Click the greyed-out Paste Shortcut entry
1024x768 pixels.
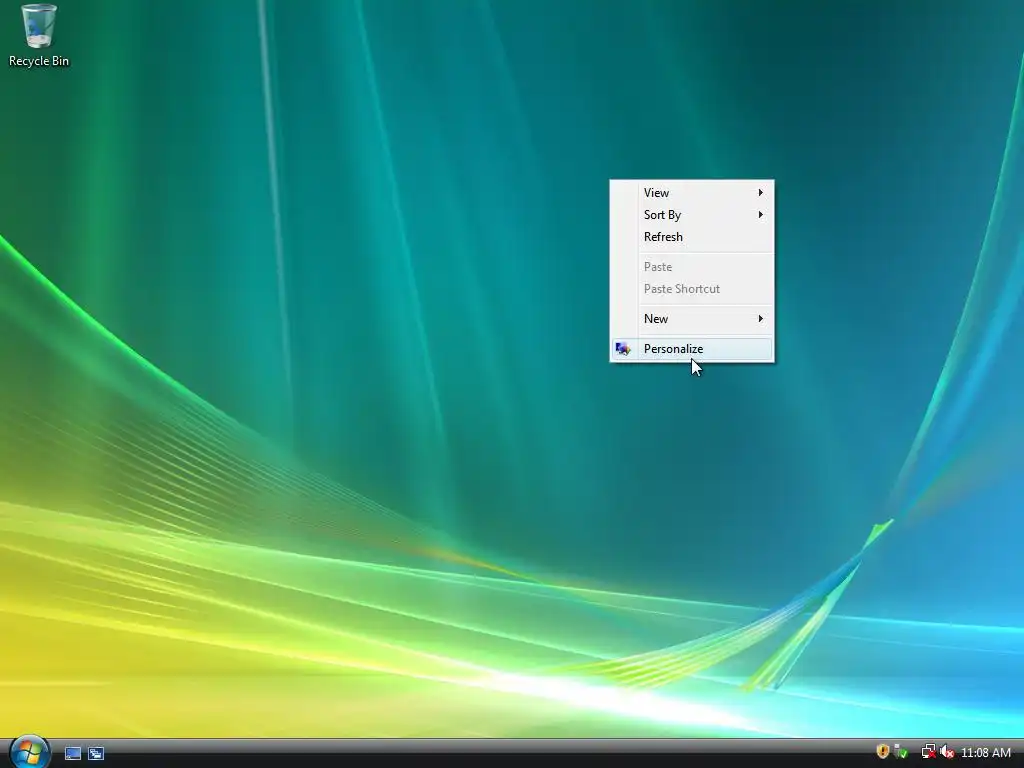click(692, 289)
